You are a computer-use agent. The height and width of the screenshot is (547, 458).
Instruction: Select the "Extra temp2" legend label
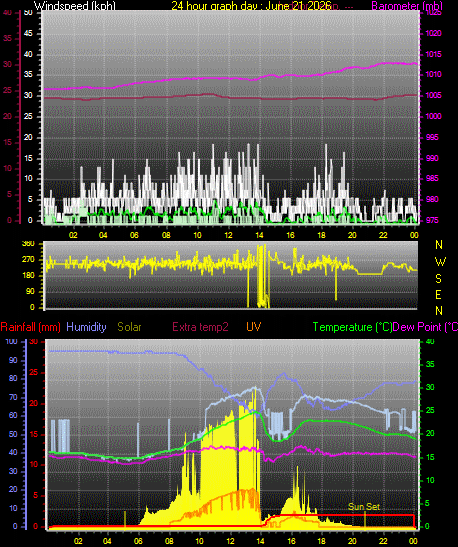[200, 327]
